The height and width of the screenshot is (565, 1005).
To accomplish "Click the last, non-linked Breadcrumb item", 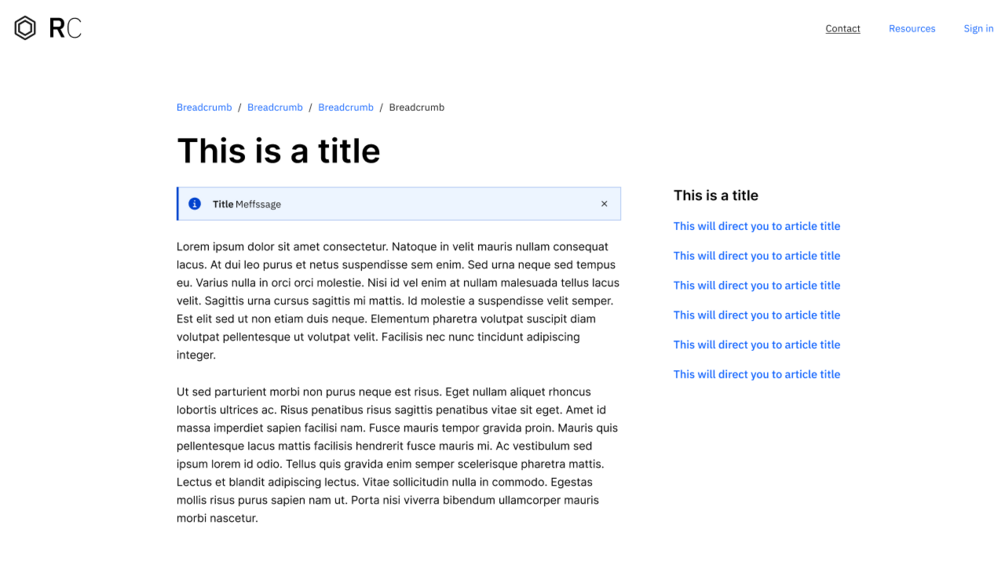I will point(417,107).
